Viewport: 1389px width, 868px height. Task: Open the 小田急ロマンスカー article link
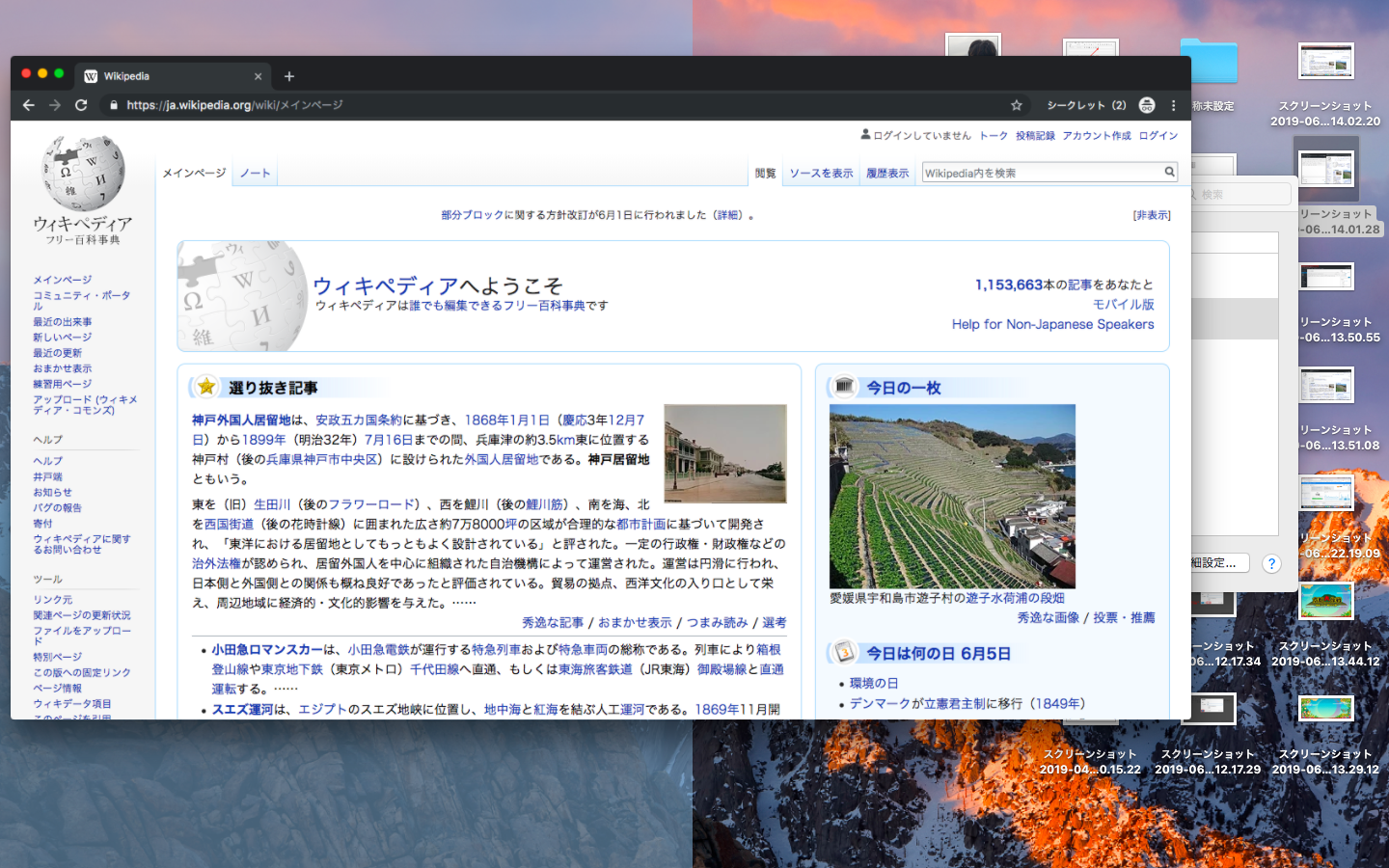tap(267, 649)
